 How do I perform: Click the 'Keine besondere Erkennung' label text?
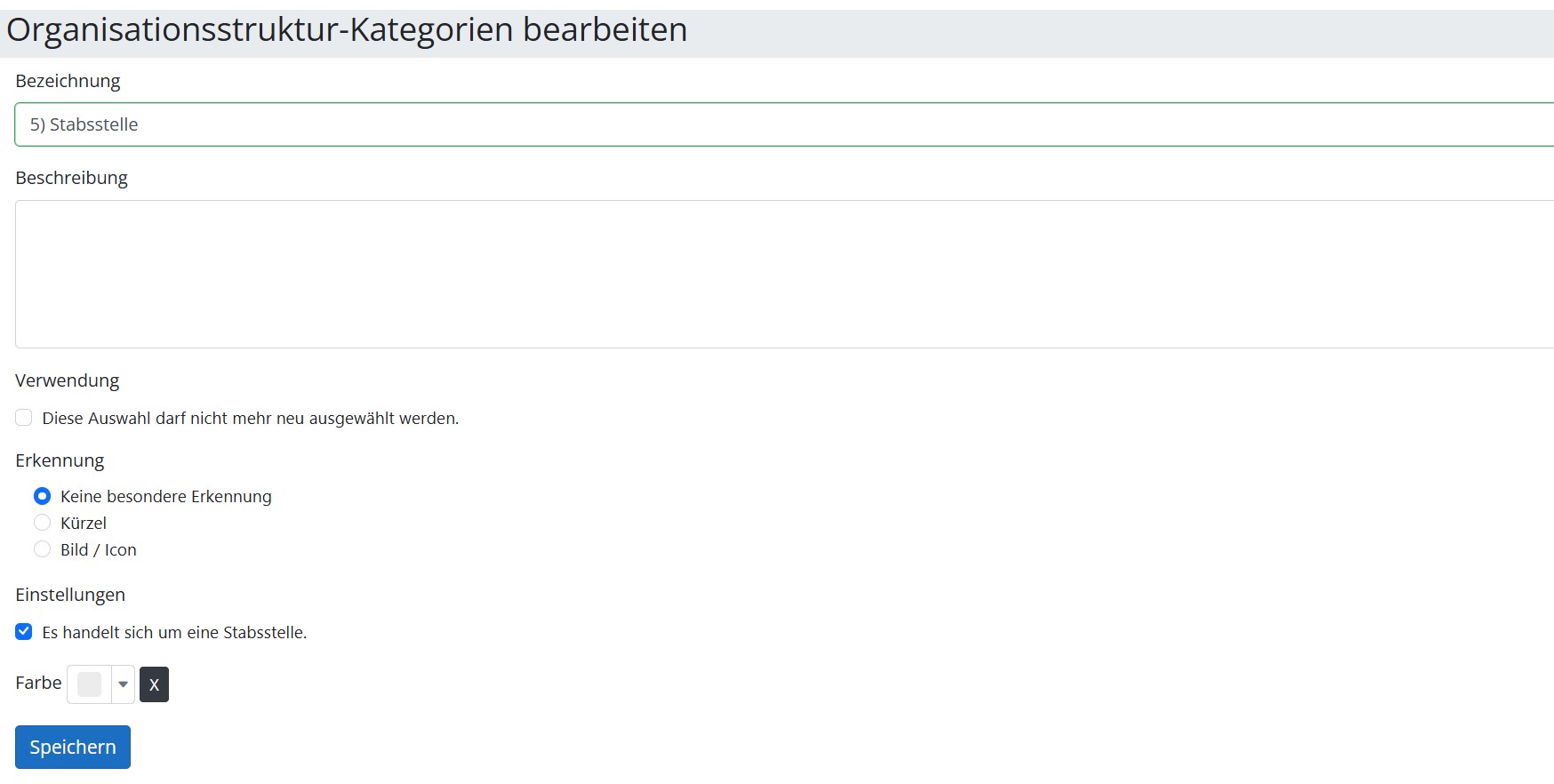[166, 496]
